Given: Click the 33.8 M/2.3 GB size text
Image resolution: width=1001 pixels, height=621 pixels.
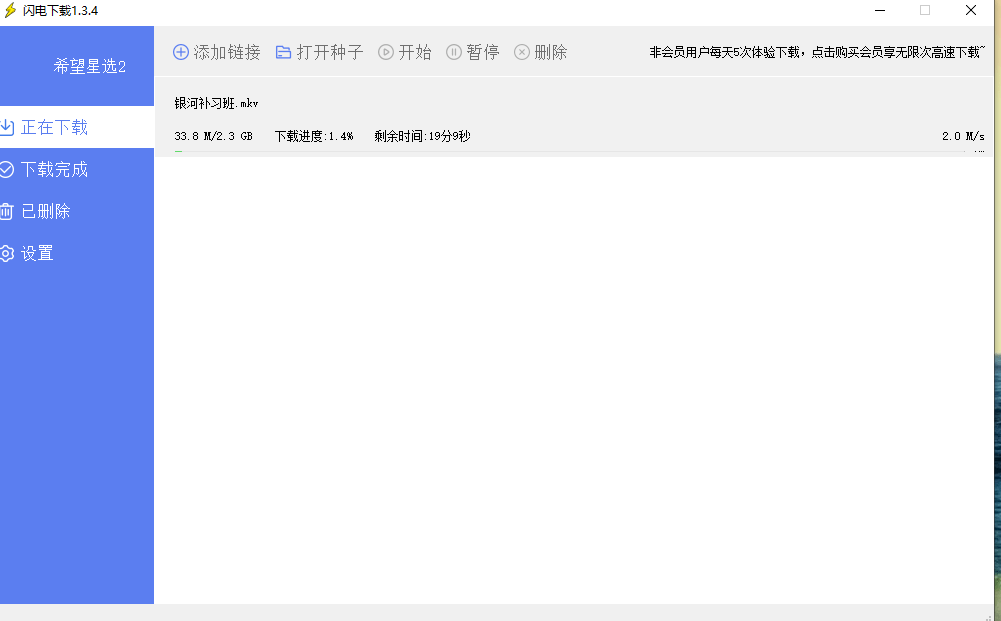Looking at the screenshot, I should [213, 136].
